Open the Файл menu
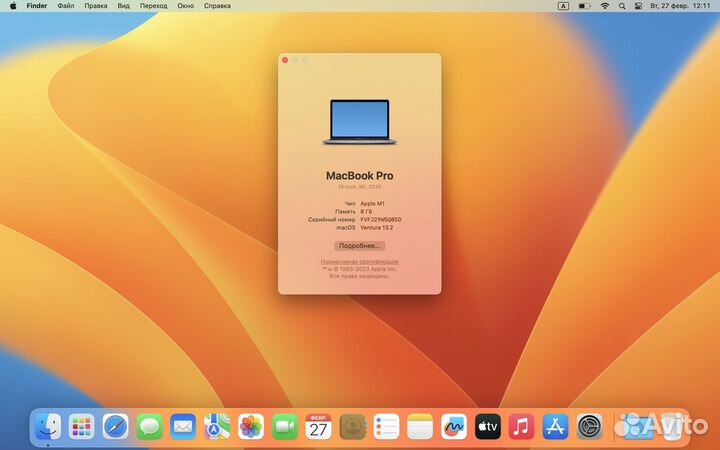The height and width of the screenshot is (450, 720). point(66,6)
